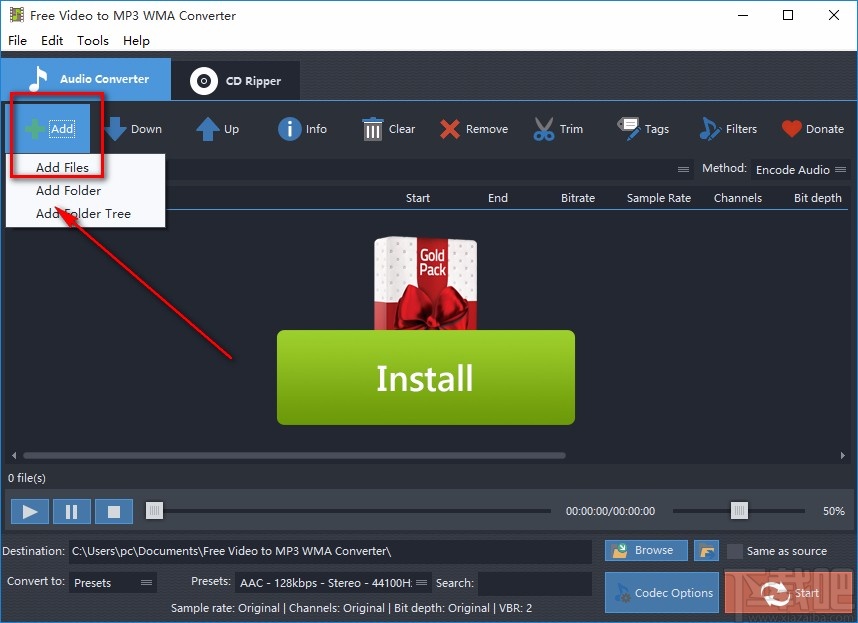This screenshot has height=623, width=858.
Task: Enable the Same as source checkbox
Action: click(x=735, y=551)
